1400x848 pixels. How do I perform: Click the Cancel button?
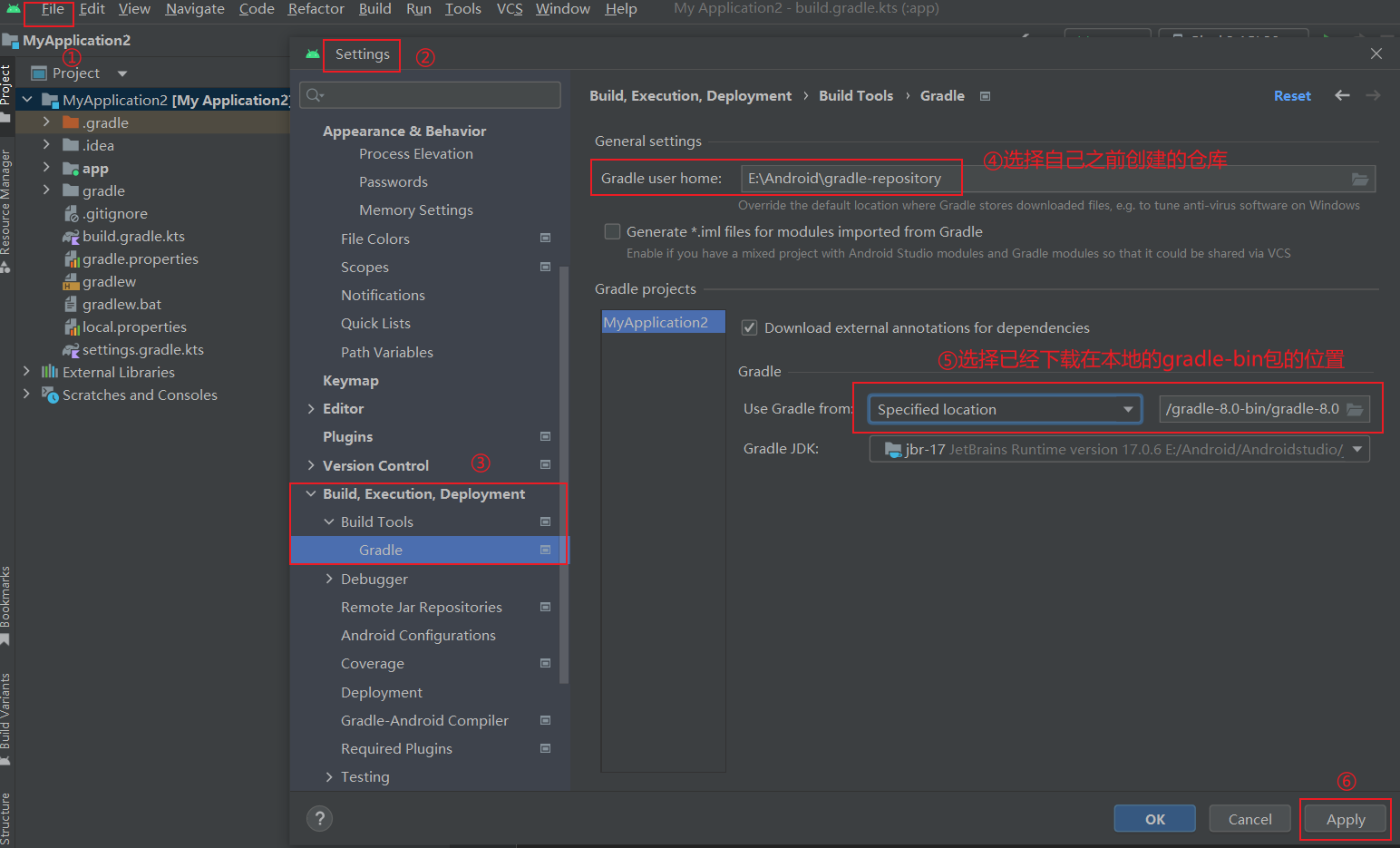(x=1249, y=819)
